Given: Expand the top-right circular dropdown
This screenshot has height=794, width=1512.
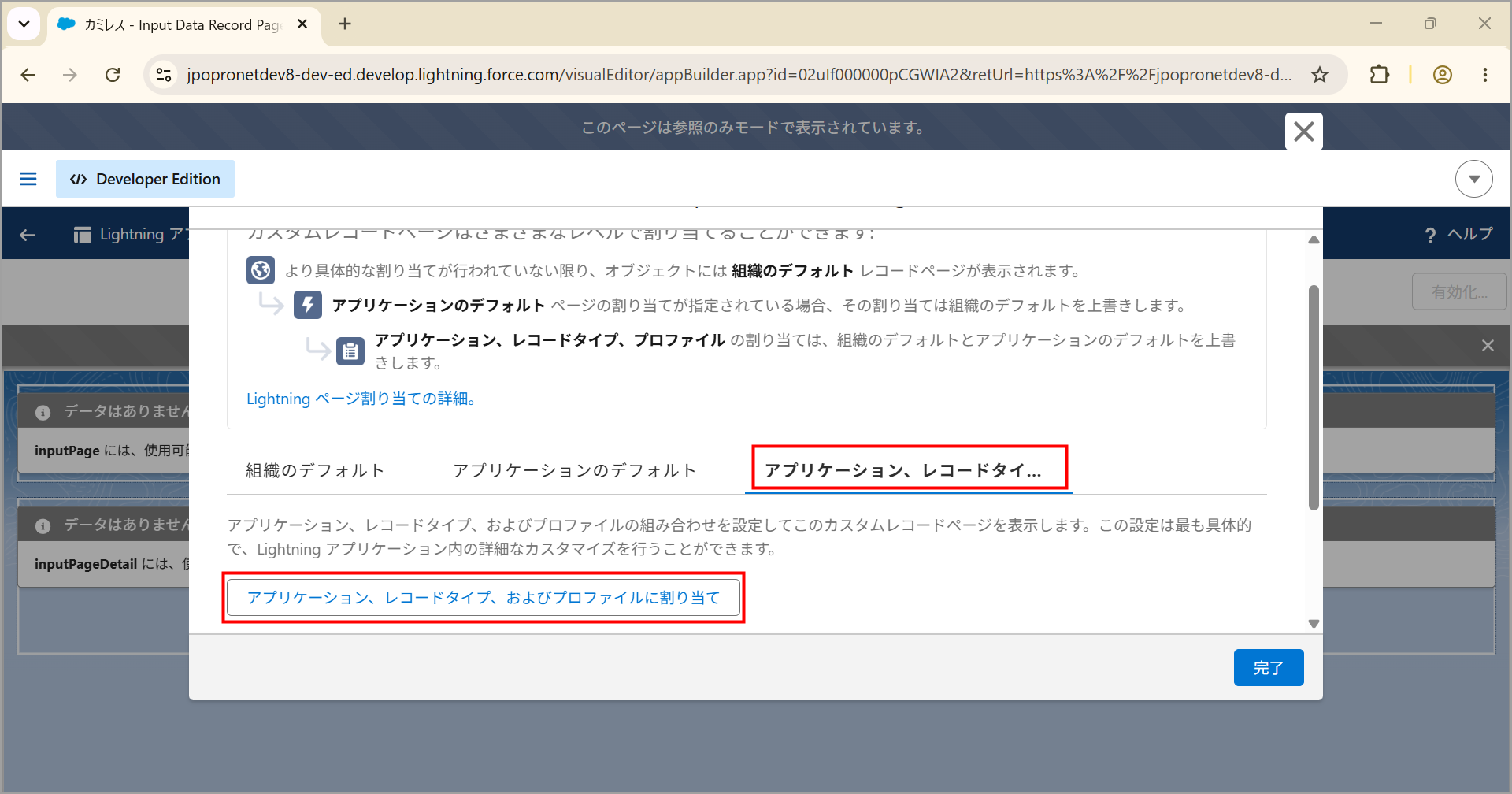Looking at the screenshot, I should (x=1474, y=179).
